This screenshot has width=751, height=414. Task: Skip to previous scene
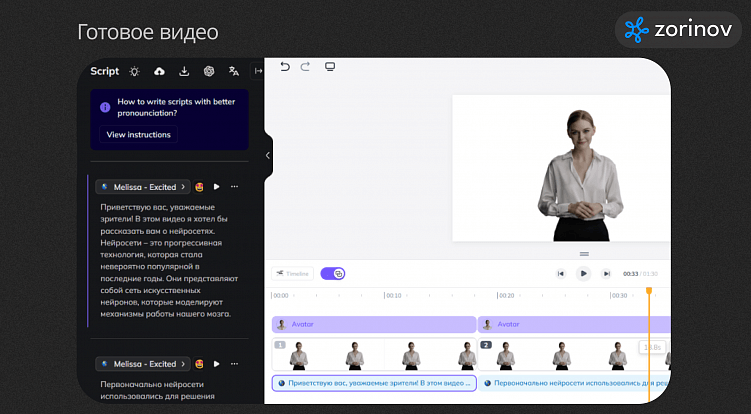(561, 274)
